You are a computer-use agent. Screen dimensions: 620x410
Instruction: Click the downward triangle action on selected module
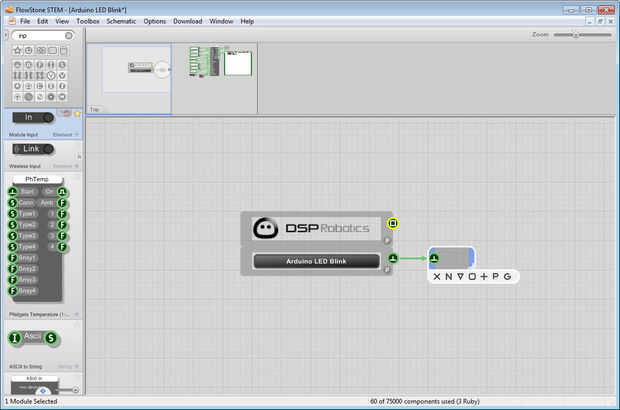click(460, 276)
